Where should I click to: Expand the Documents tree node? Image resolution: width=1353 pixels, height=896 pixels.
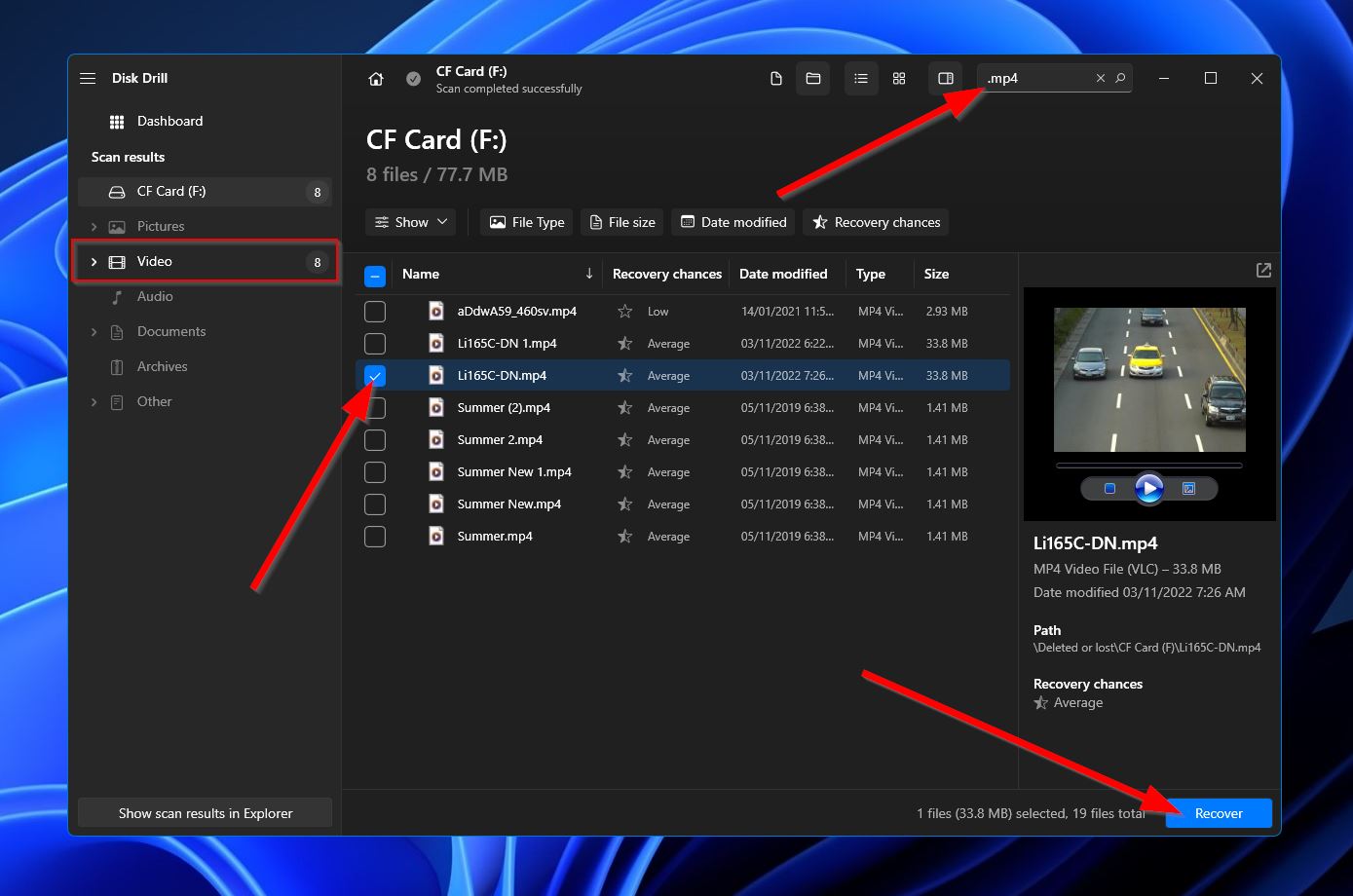[94, 332]
